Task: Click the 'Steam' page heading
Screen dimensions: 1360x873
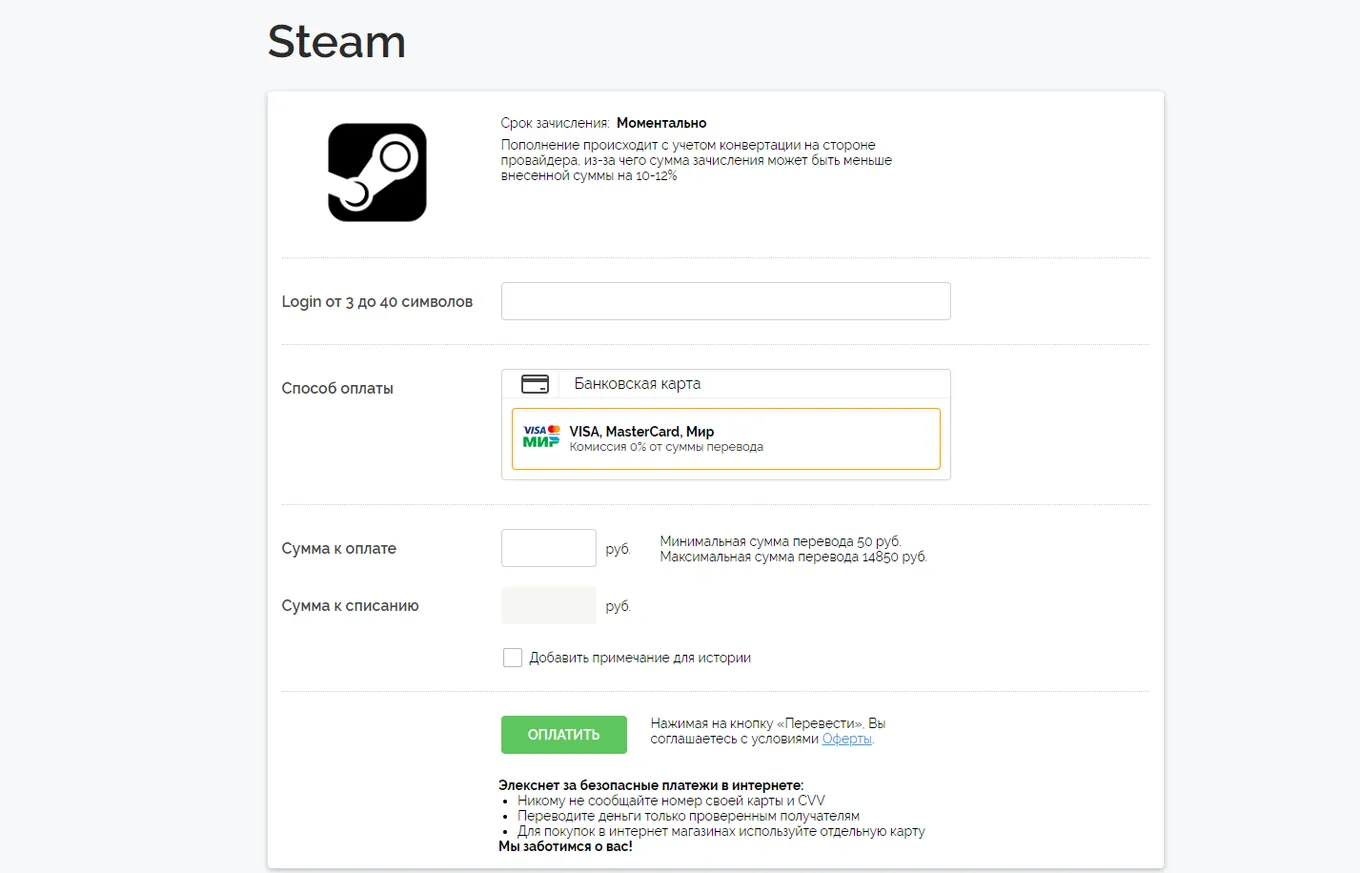Action: pos(337,42)
